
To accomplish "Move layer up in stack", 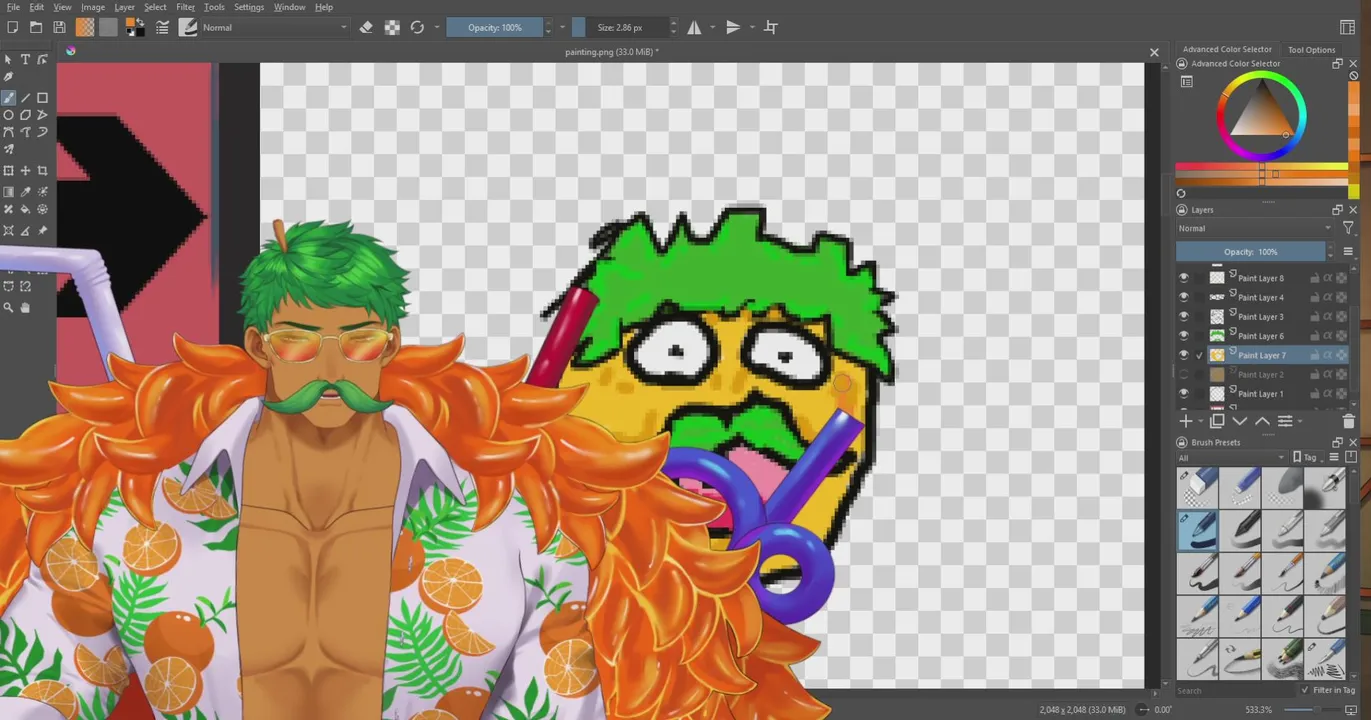I will [x=1262, y=422].
